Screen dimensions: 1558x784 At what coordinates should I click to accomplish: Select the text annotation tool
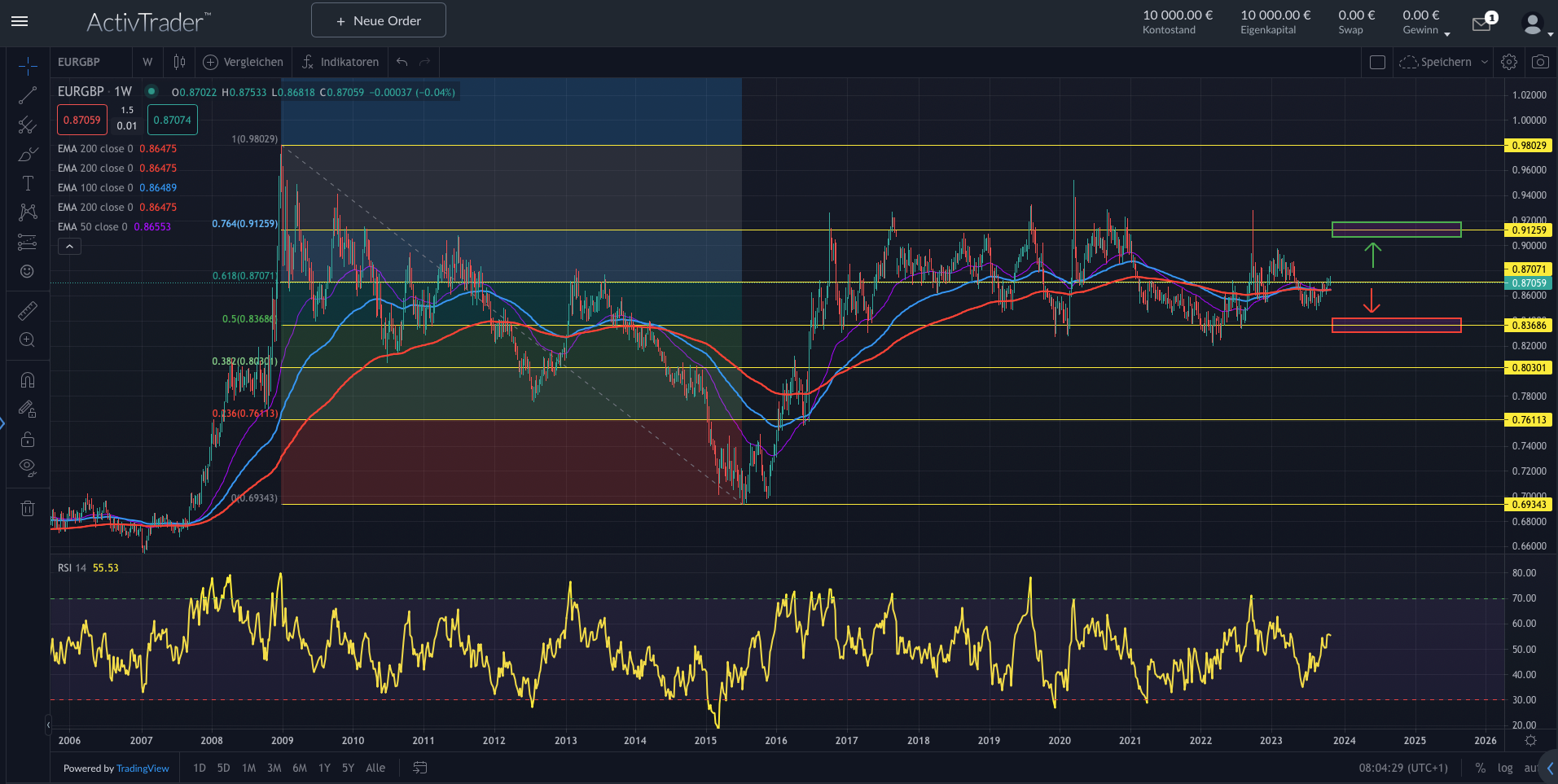tap(28, 182)
